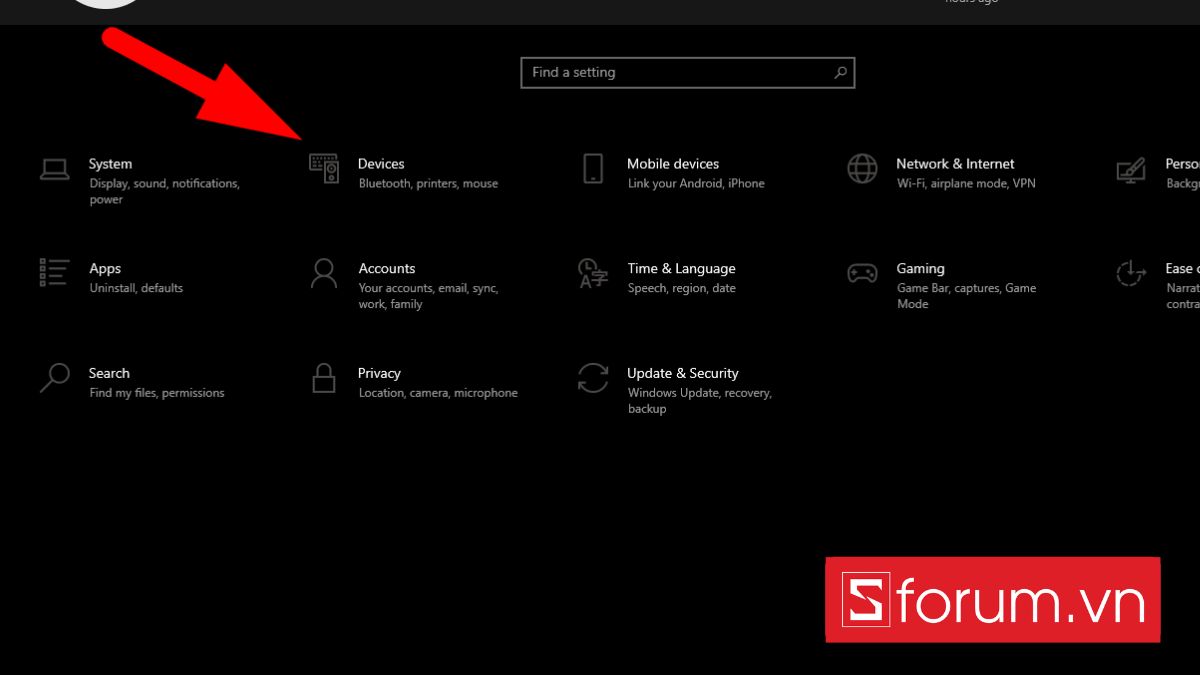This screenshot has height=675, width=1200.
Task: Open the Search category title
Action: pyautogui.click(x=109, y=373)
